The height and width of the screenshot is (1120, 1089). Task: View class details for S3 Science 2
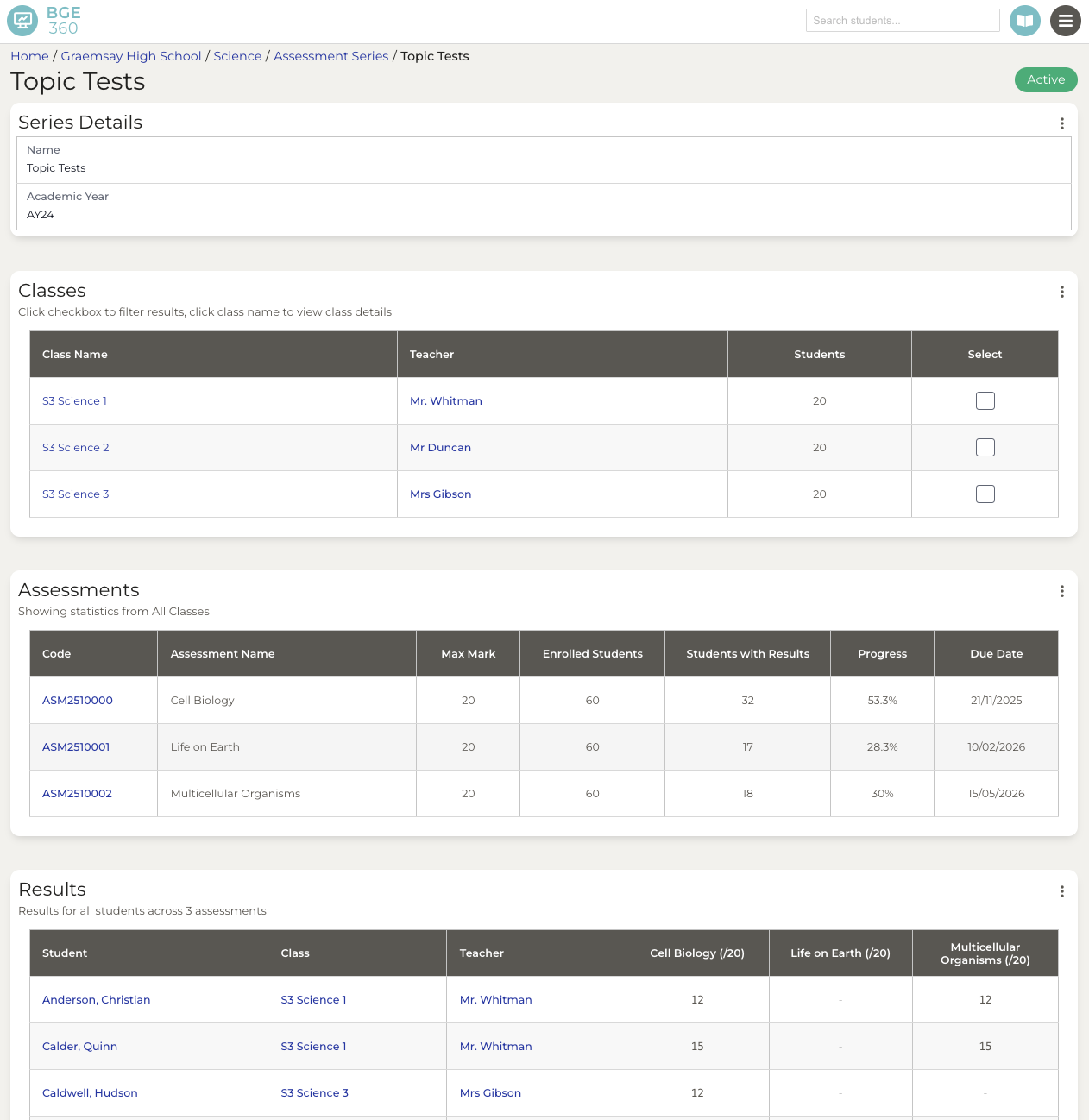pos(75,447)
